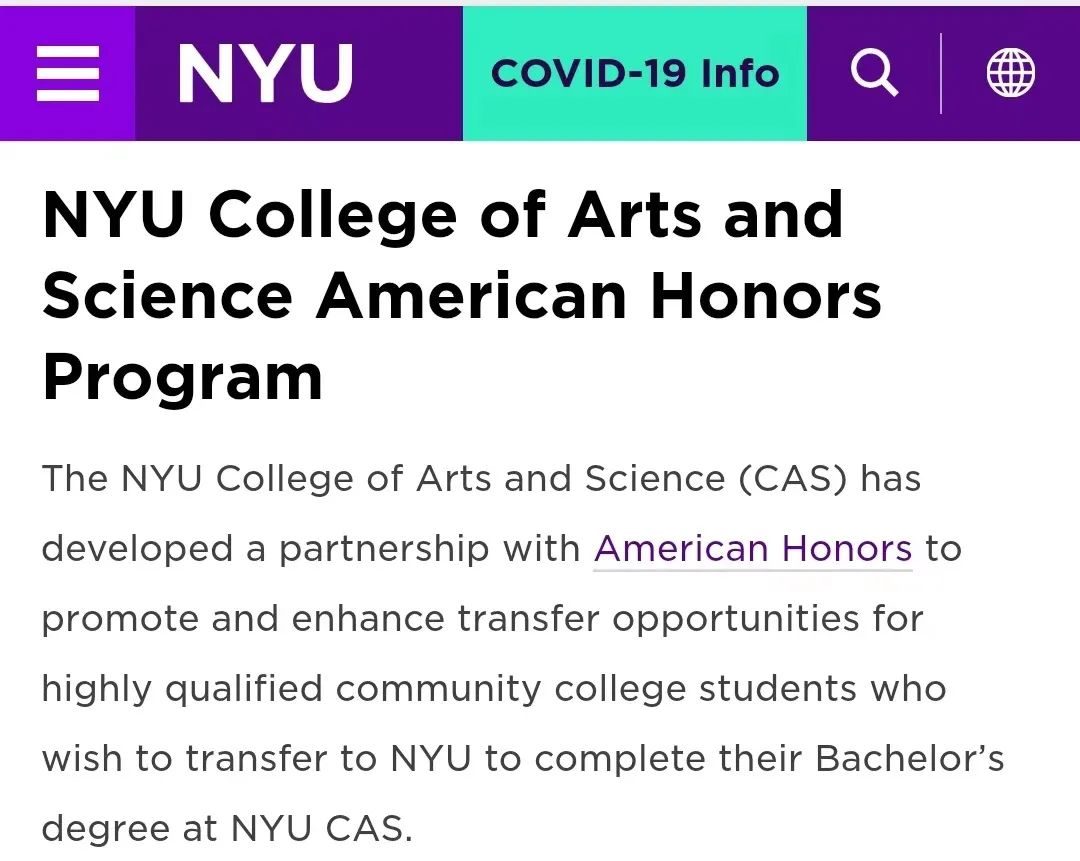Click the word "to" after American Honors link
The height and width of the screenshot is (861, 1080).
click(x=944, y=549)
